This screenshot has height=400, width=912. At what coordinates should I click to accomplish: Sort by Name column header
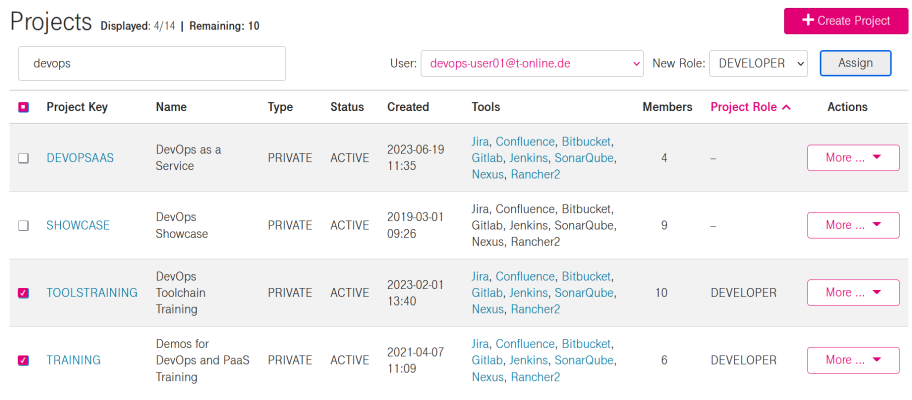(171, 107)
